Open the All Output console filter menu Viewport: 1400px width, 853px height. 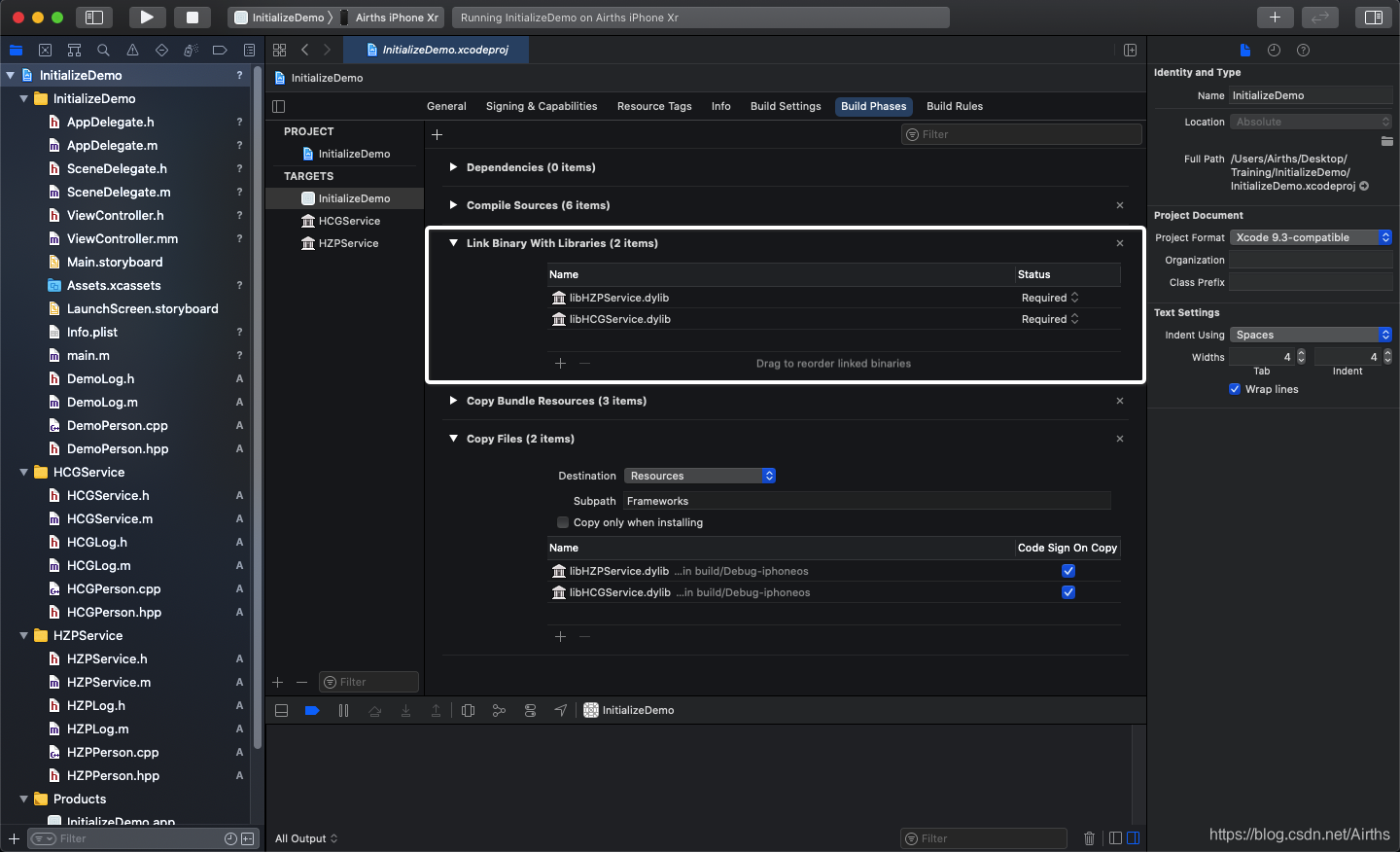[306, 838]
